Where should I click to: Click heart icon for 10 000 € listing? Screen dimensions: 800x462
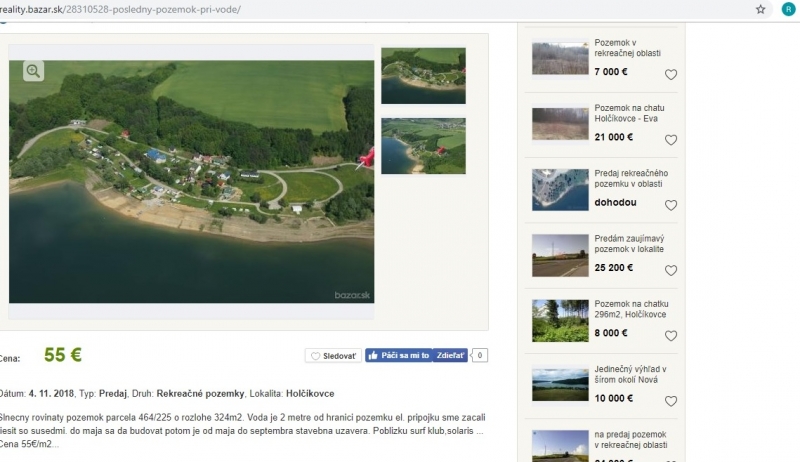[x=671, y=401]
